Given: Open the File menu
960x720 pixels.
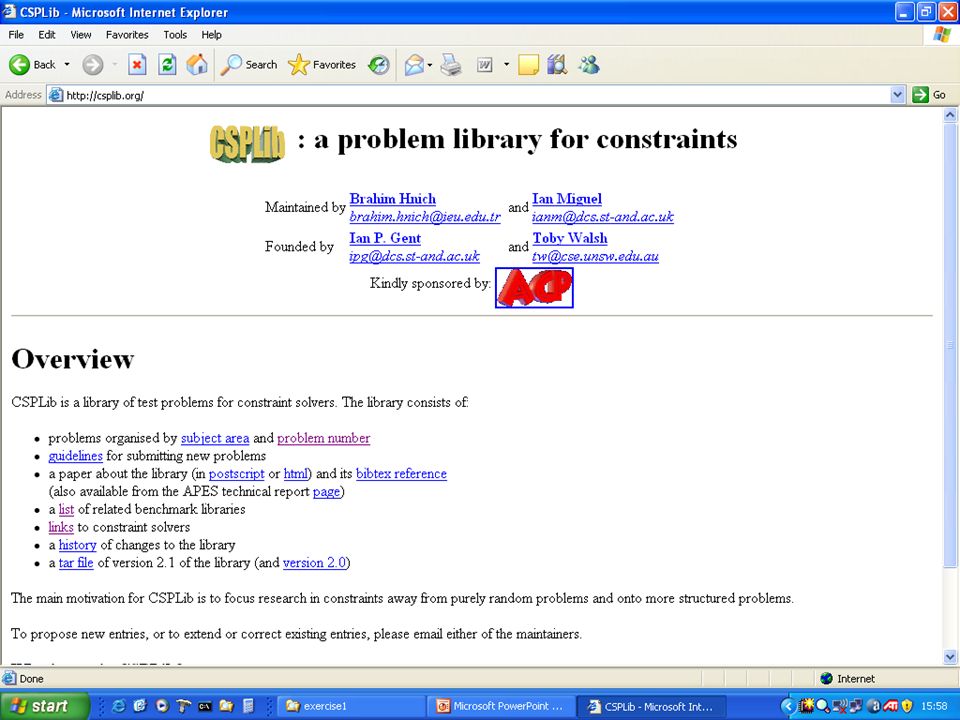Looking at the screenshot, I should click(x=16, y=35).
